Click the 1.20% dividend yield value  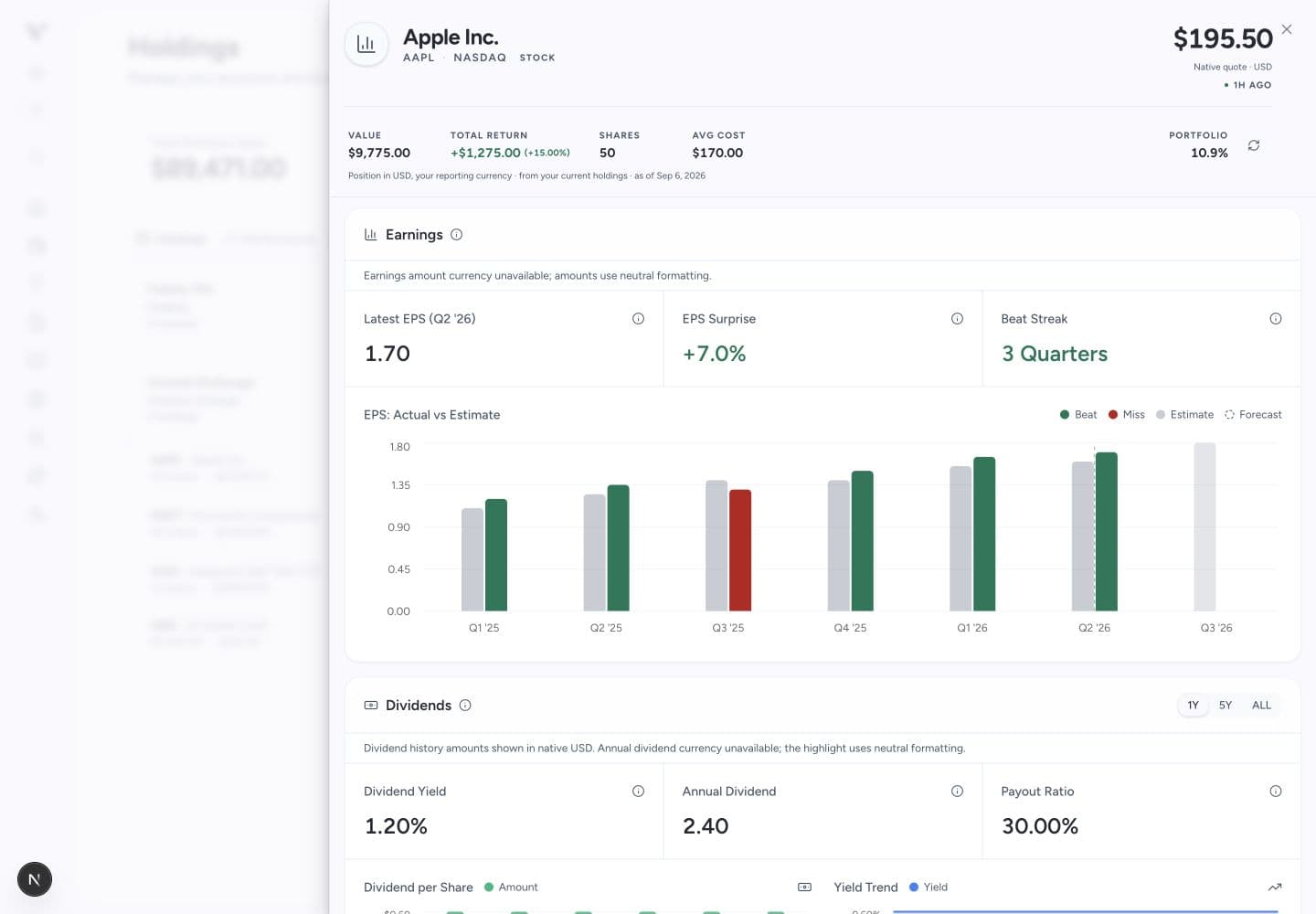(x=396, y=827)
